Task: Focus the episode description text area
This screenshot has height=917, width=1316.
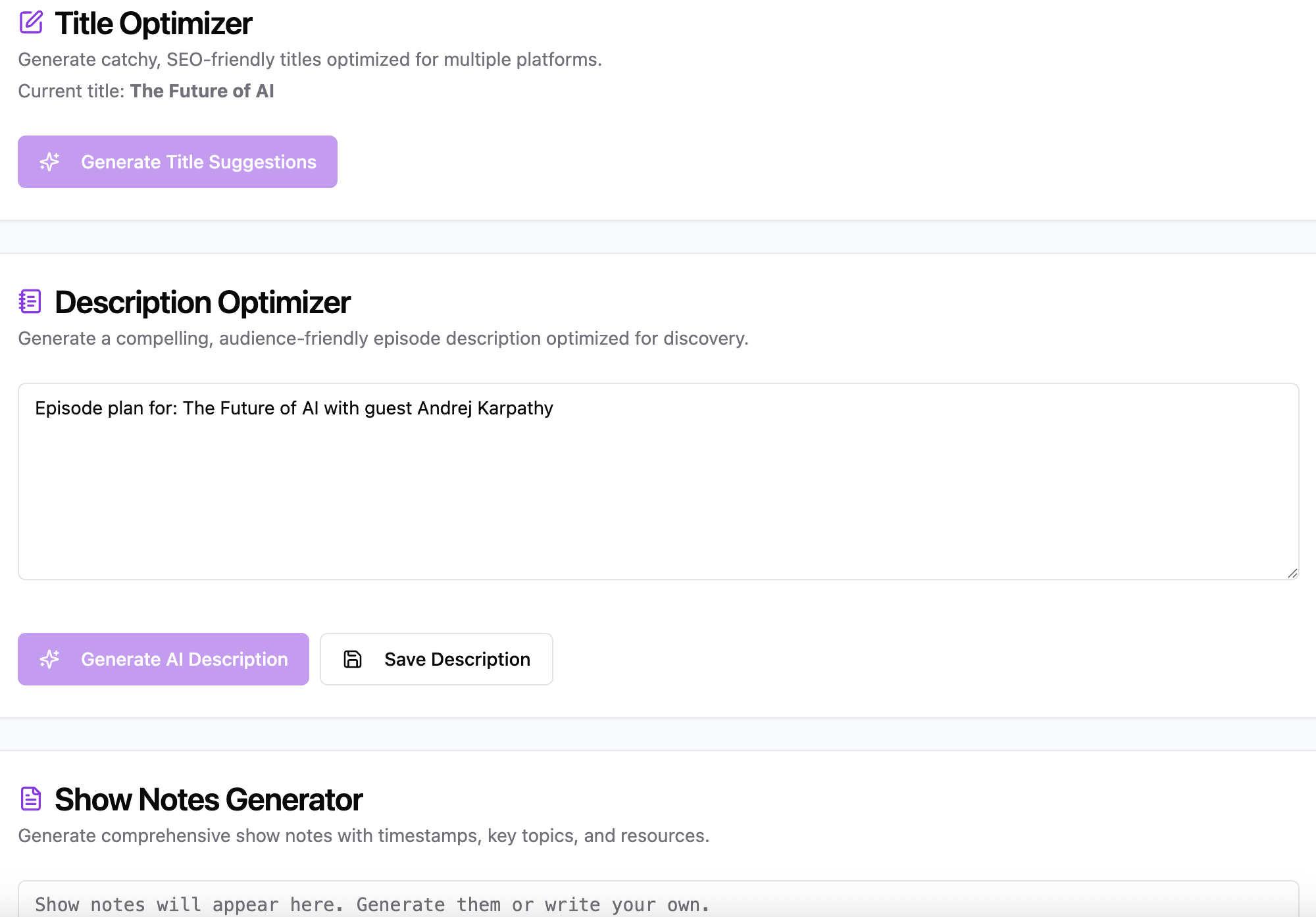Action: click(x=658, y=482)
